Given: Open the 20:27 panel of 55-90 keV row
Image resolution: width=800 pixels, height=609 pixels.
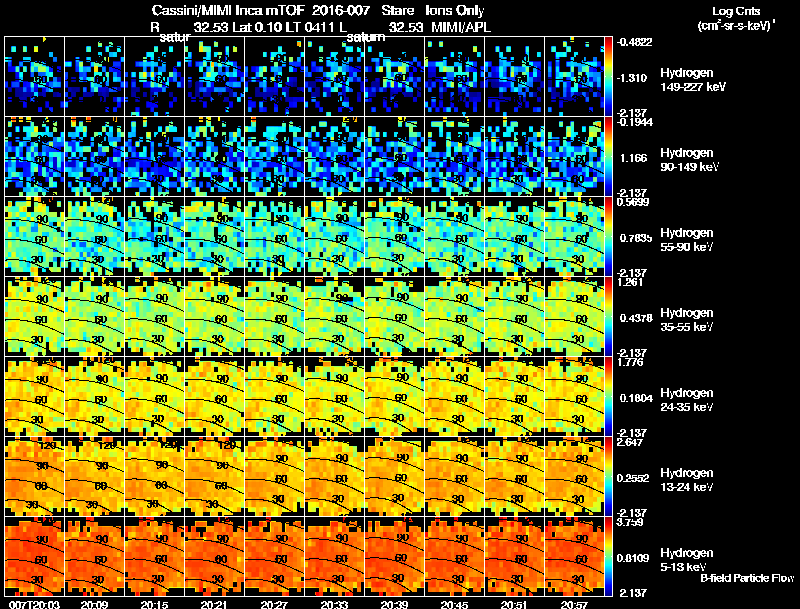Looking at the screenshot, I should point(274,236).
